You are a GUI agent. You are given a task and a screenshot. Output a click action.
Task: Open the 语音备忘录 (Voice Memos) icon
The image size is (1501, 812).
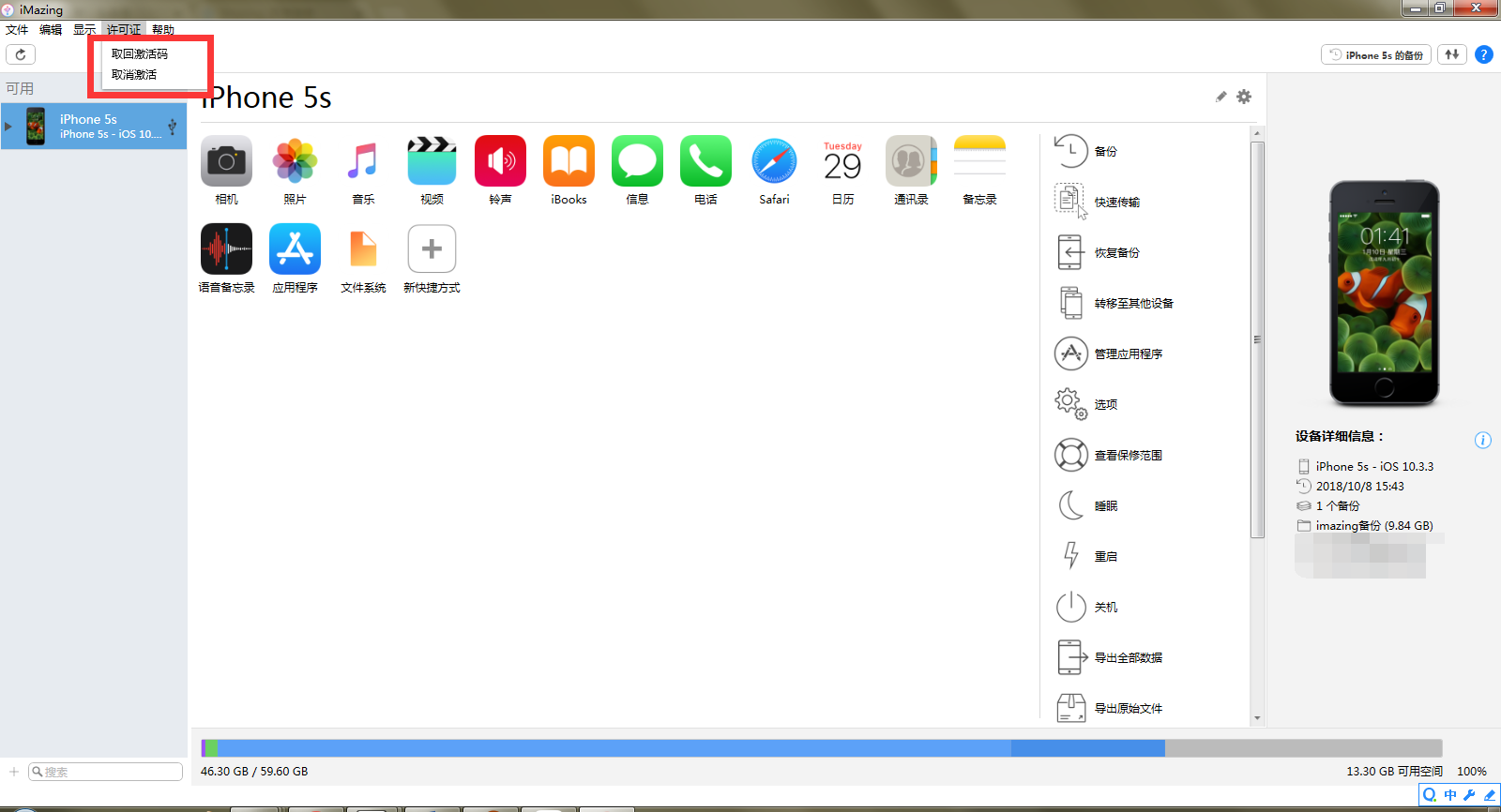click(226, 249)
